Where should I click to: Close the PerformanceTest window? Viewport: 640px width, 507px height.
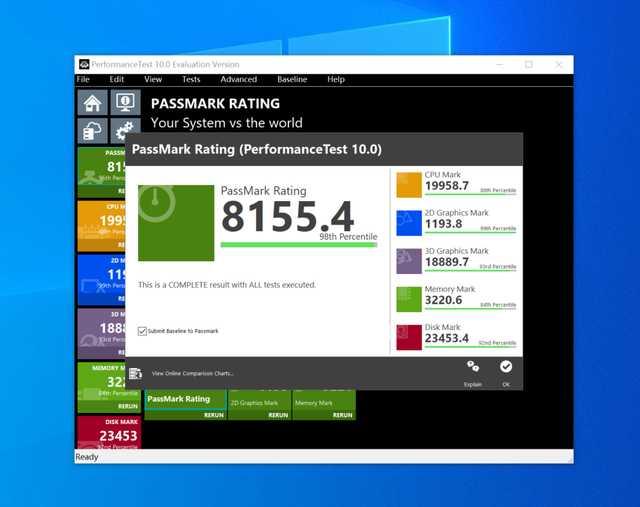559,64
